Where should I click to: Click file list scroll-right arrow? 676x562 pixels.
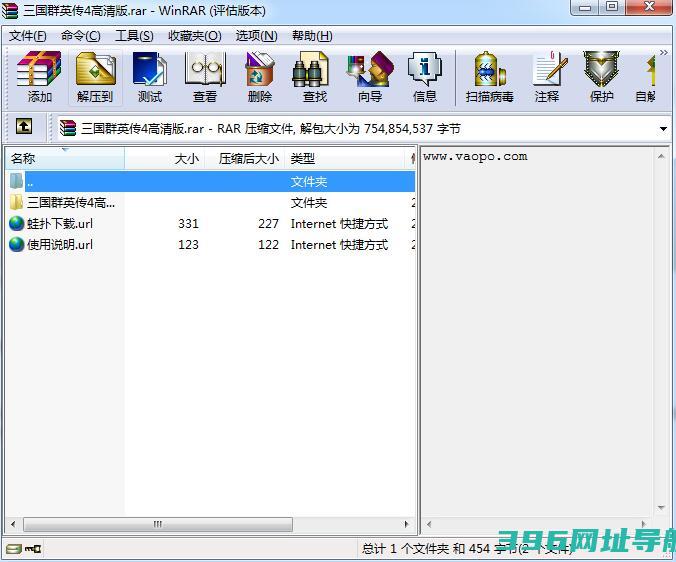[406, 525]
